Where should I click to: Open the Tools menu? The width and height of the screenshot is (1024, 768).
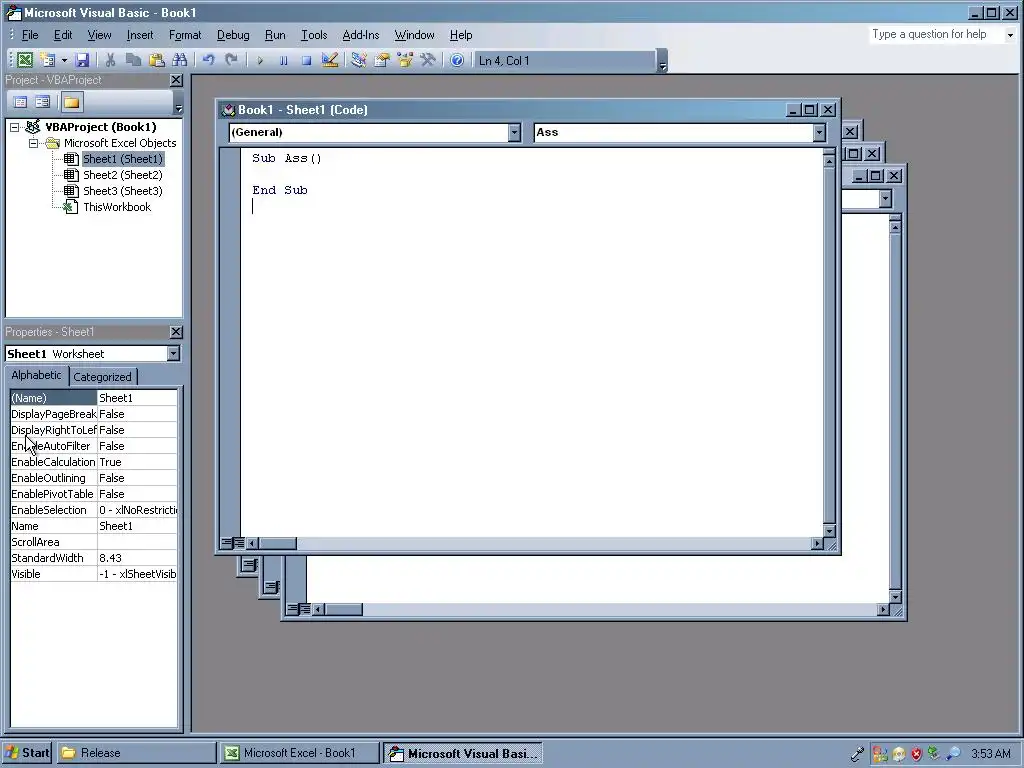tap(314, 35)
